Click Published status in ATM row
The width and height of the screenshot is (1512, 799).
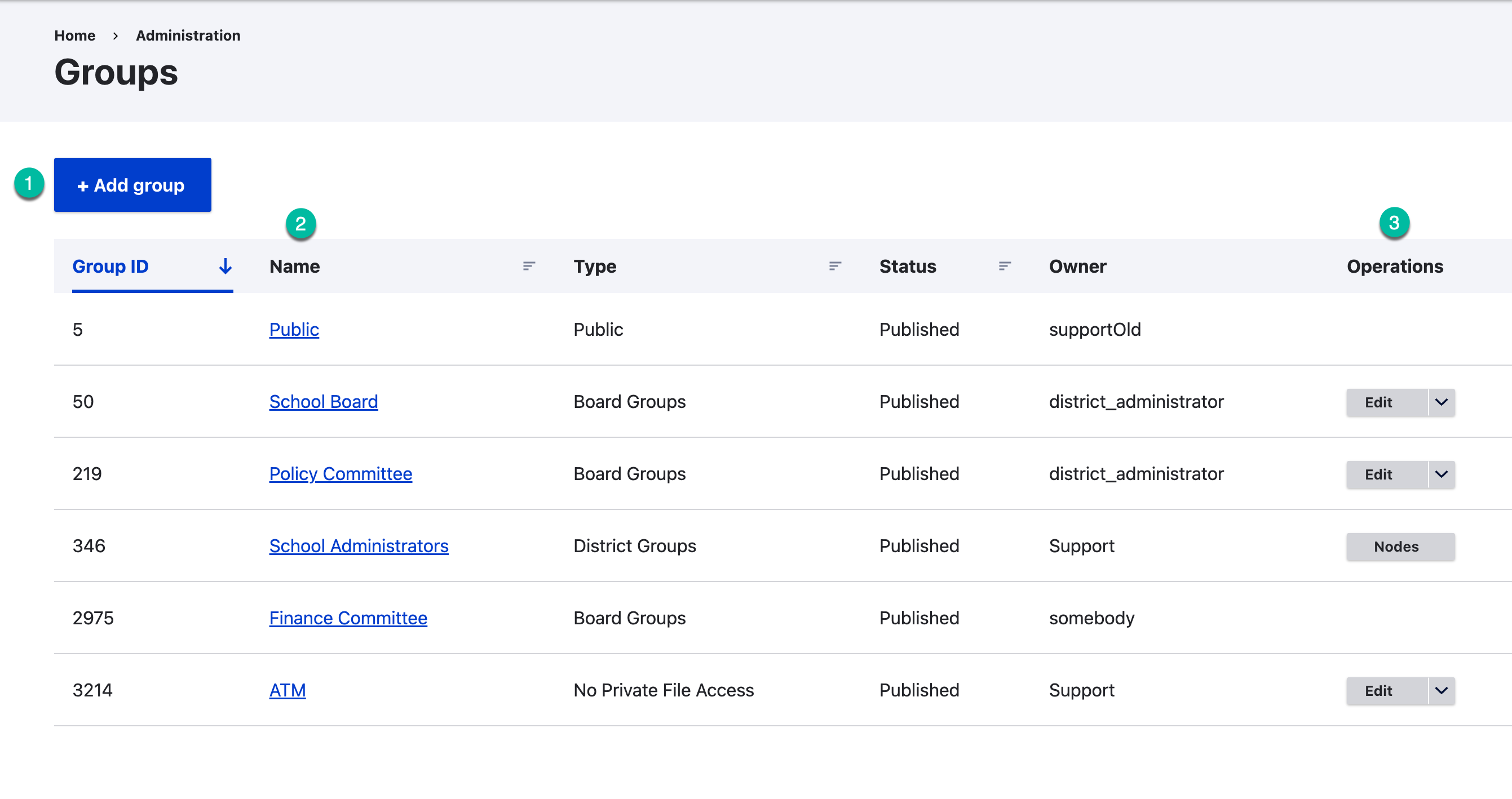click(918, 690)
